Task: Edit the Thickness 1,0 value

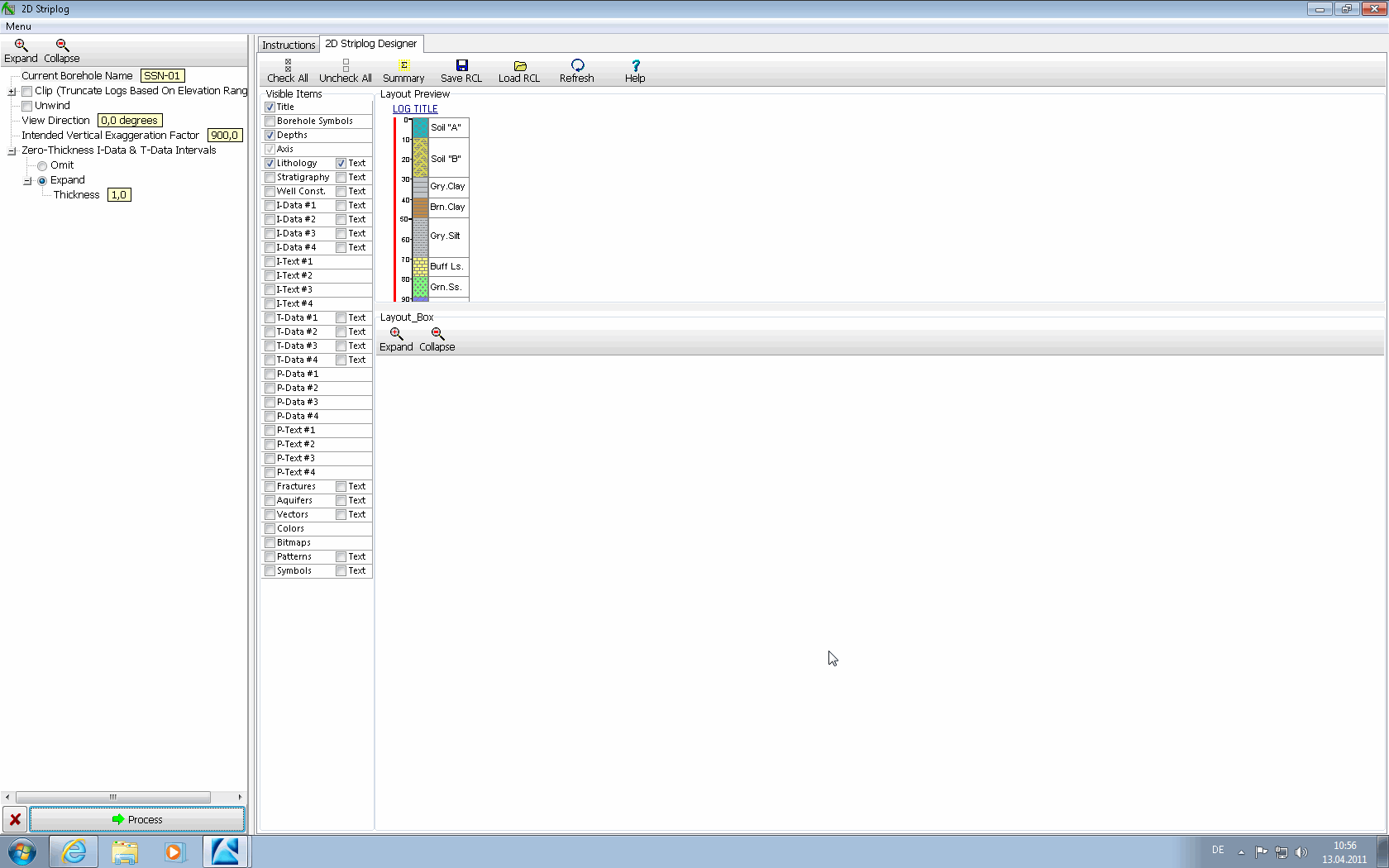Action: click(119, 194)
